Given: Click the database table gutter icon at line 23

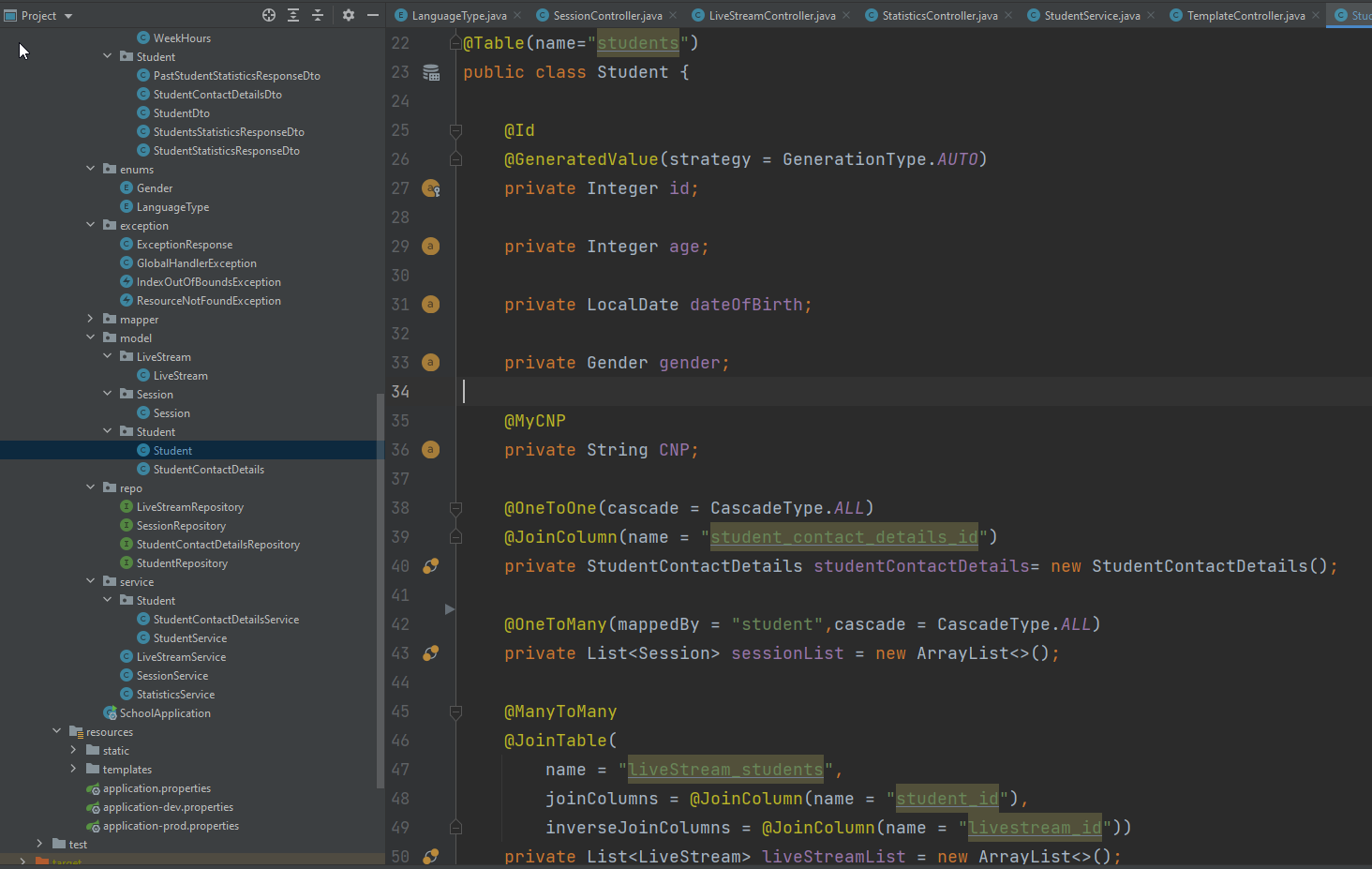Looking at the screenshot, I should (431, 72).
